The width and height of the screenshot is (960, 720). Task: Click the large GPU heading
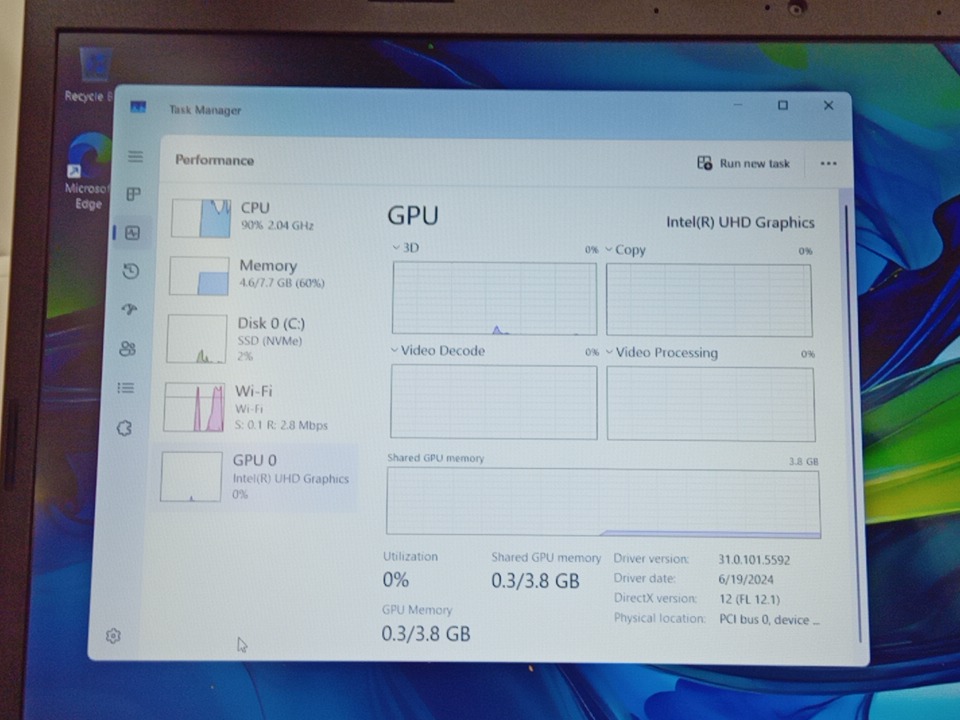[x=413, y=216]
